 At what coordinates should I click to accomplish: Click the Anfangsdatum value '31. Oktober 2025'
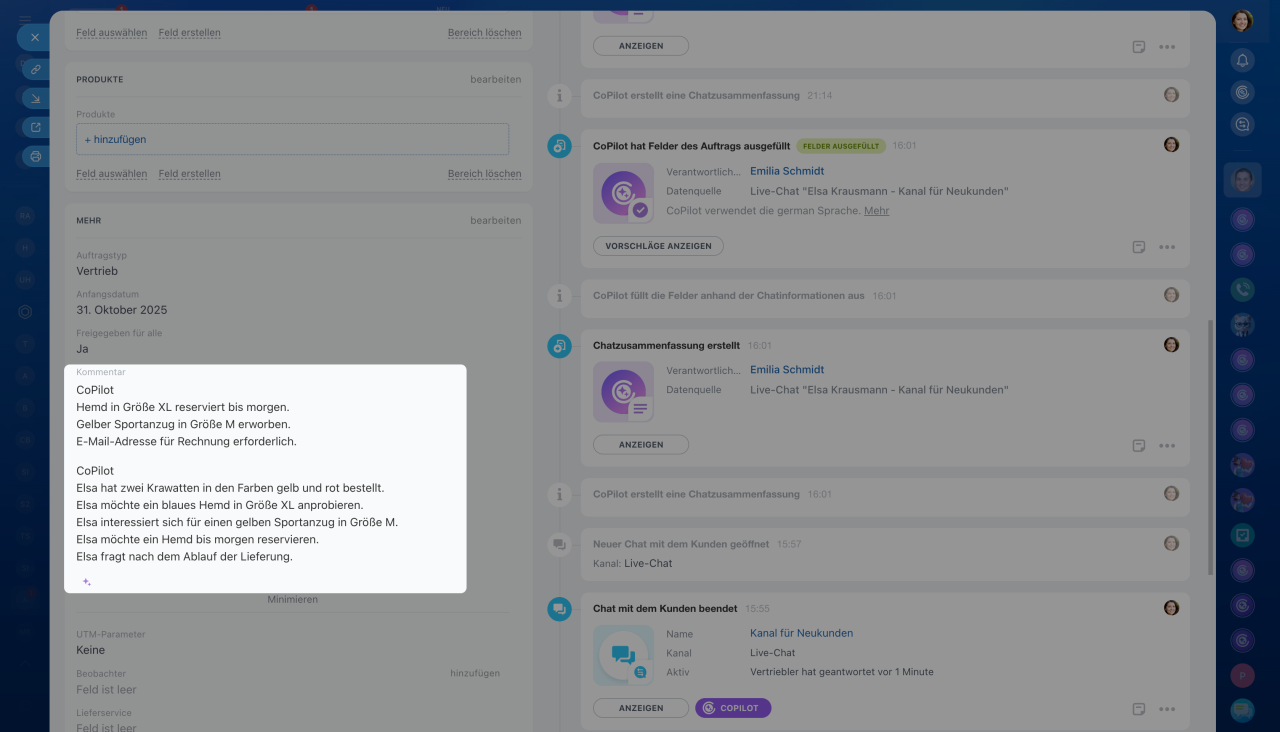(122, 310)
